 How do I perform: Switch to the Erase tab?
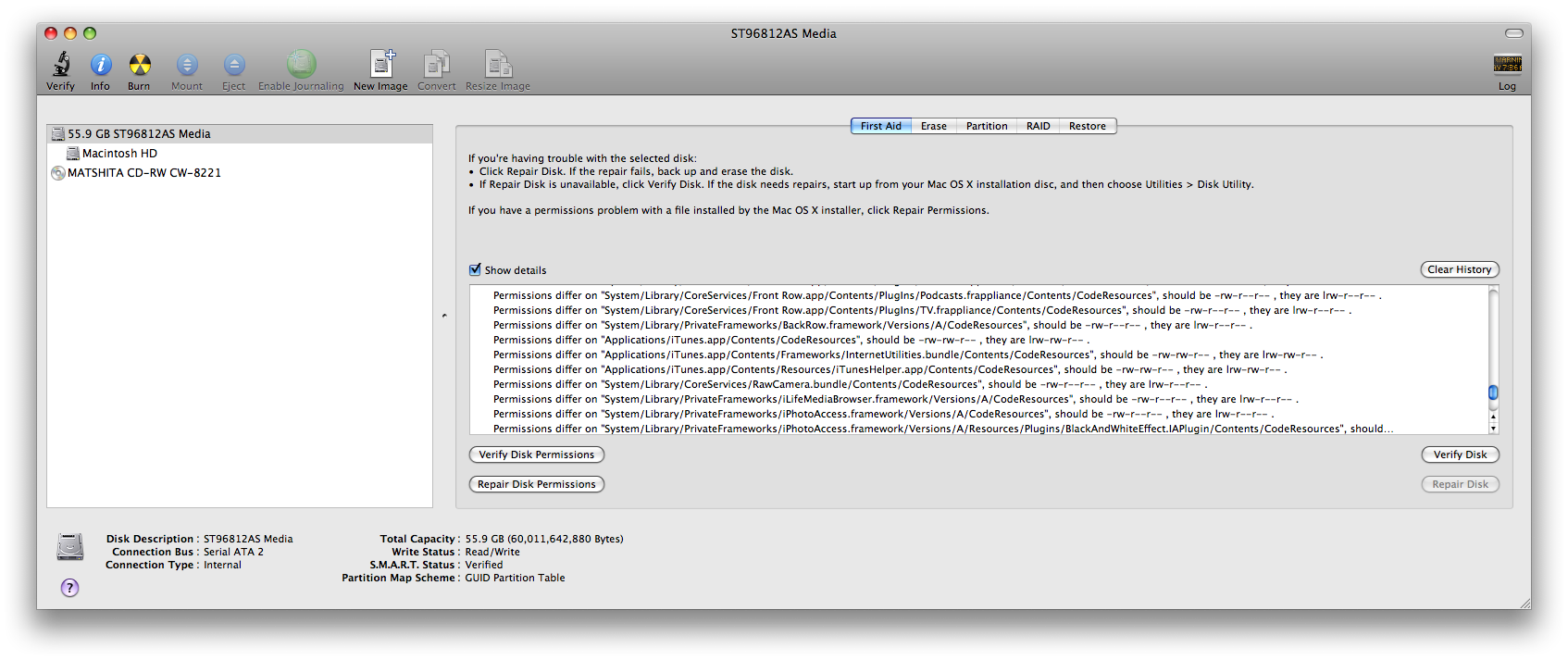[934, 126]
